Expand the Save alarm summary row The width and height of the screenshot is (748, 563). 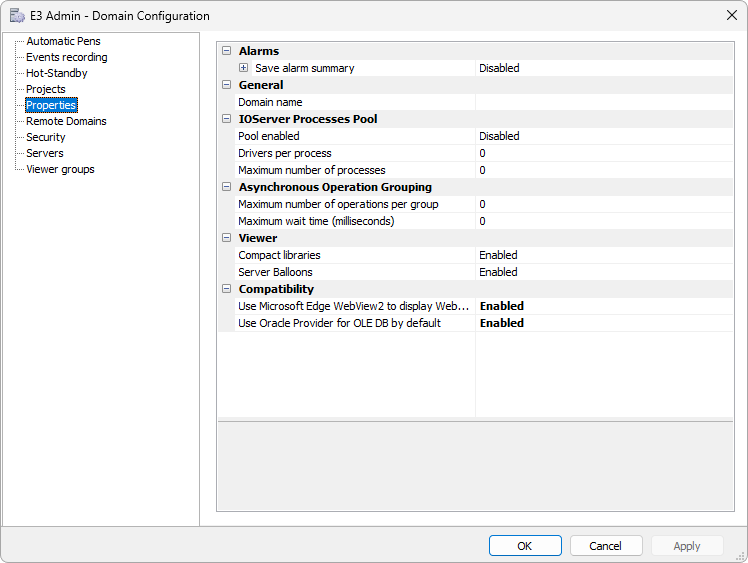243,68
